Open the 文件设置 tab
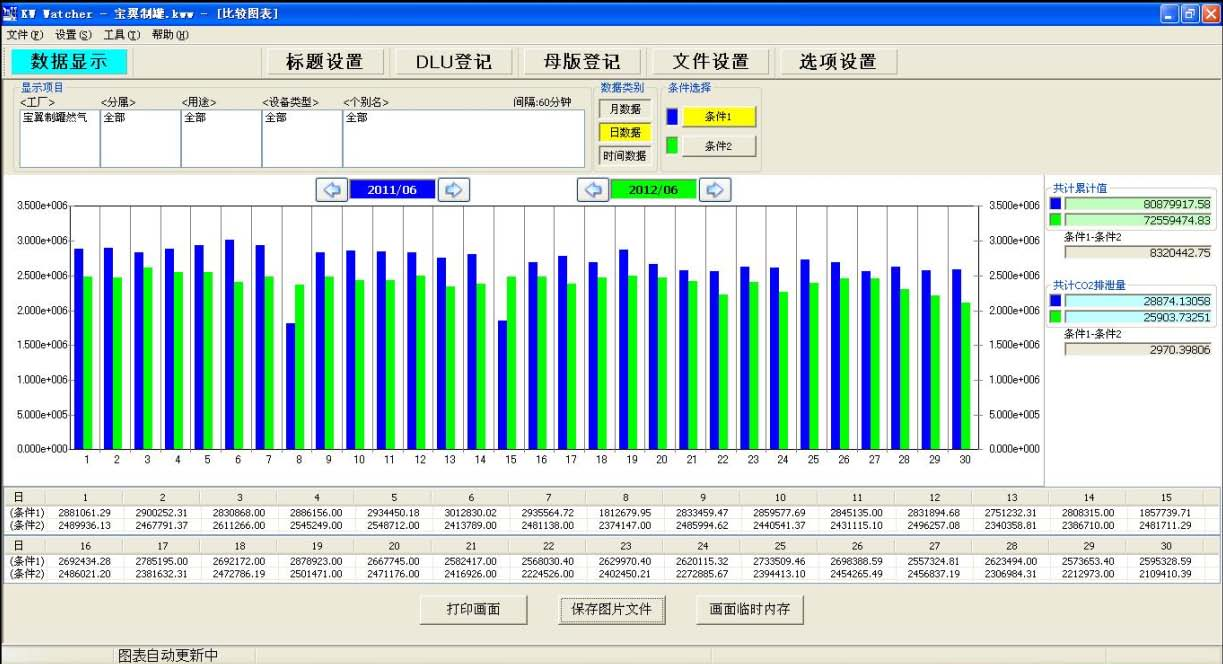Image resolution: width=1223 pixels, height=664 pixels. 711,61
